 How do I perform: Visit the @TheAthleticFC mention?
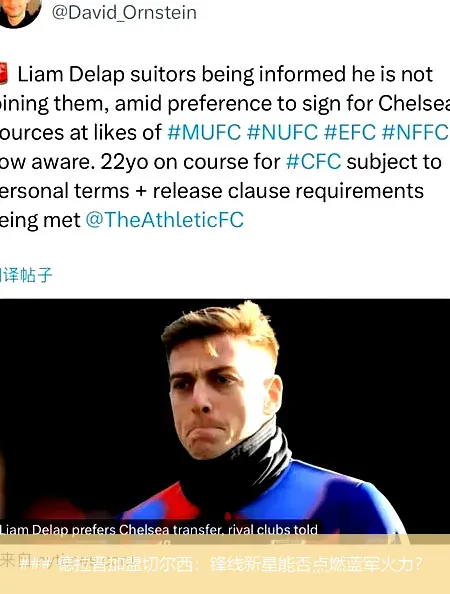pyautogui.click(x=164, y=220)
